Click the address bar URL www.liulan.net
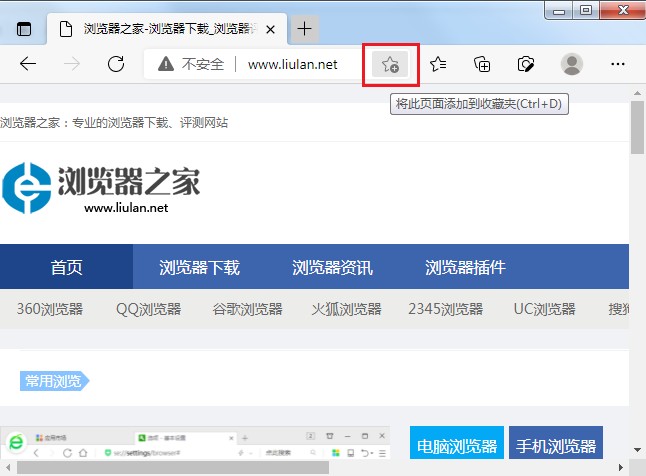The height and width of the screenshot is (476, 646). pyautogui.click(x=293, y=64)
